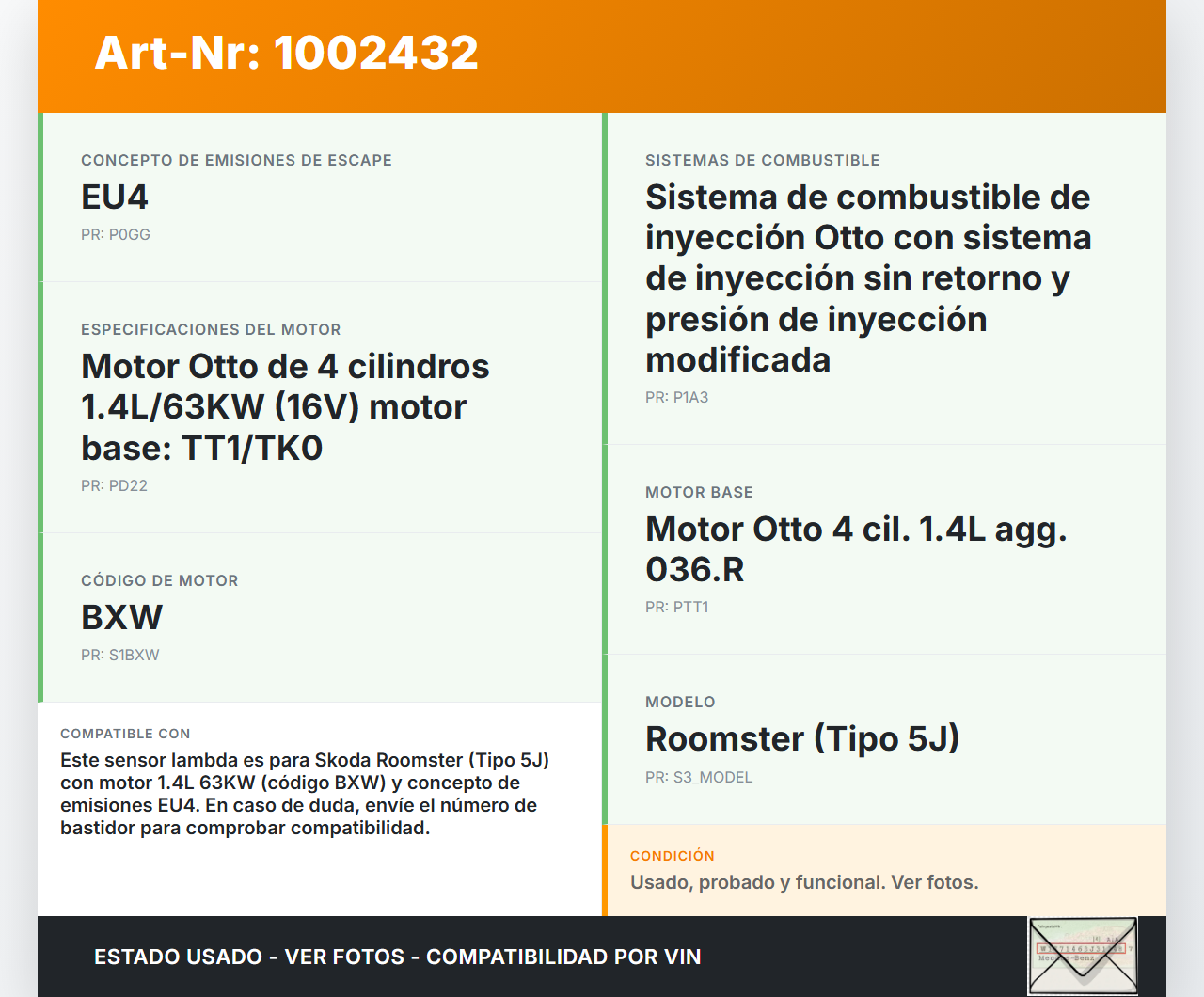Click the envelope VIN thumbnail in the footer

point(1083,956)
